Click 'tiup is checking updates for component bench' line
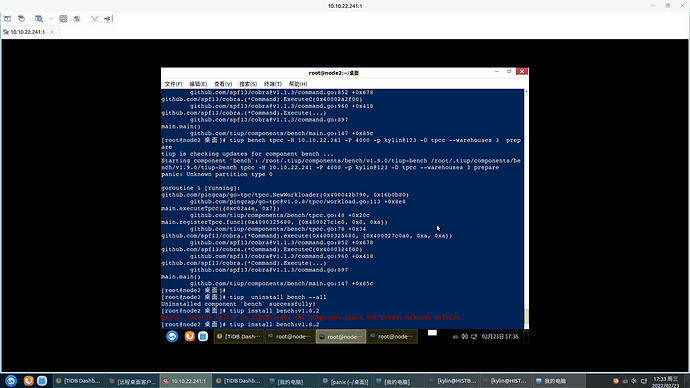The width and height of the screenshot is (690, 388). [247, 154]
